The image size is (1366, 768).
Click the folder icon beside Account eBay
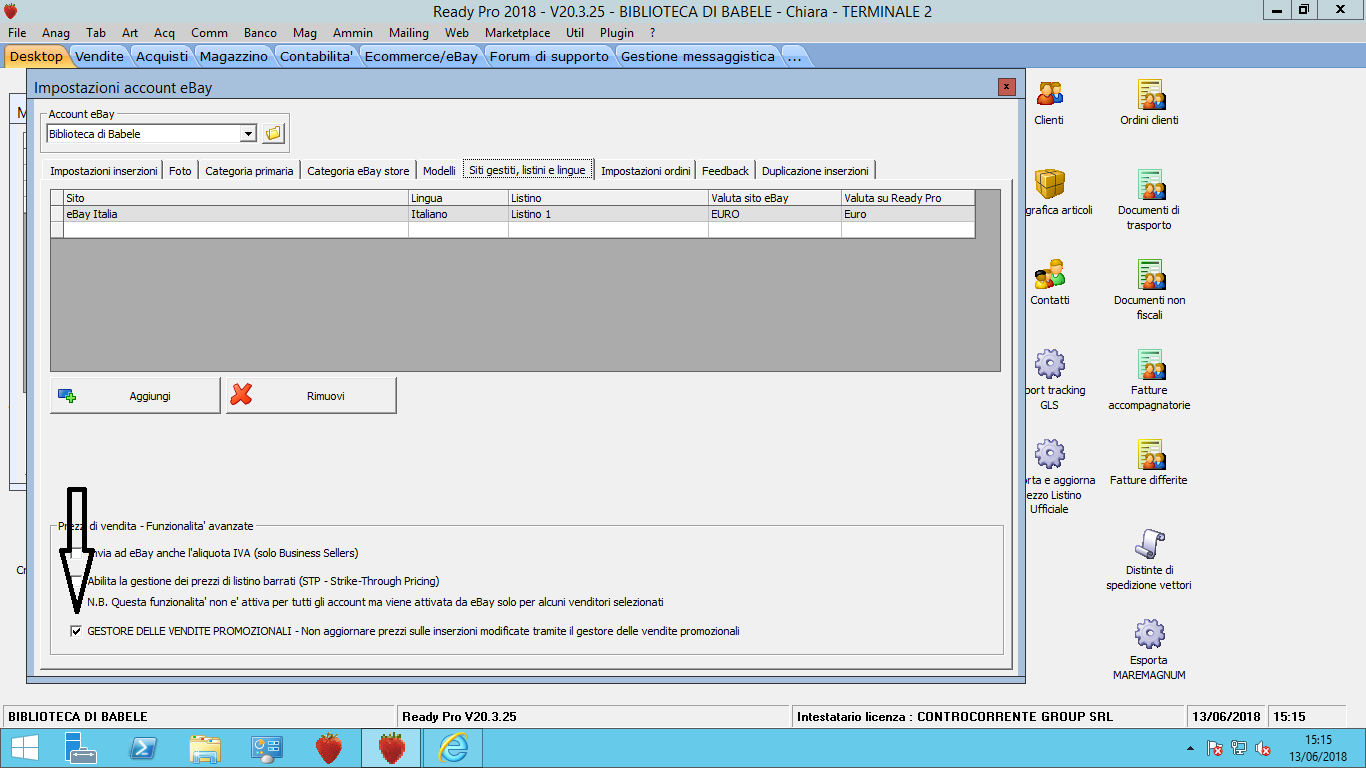[x=273, y=133]
